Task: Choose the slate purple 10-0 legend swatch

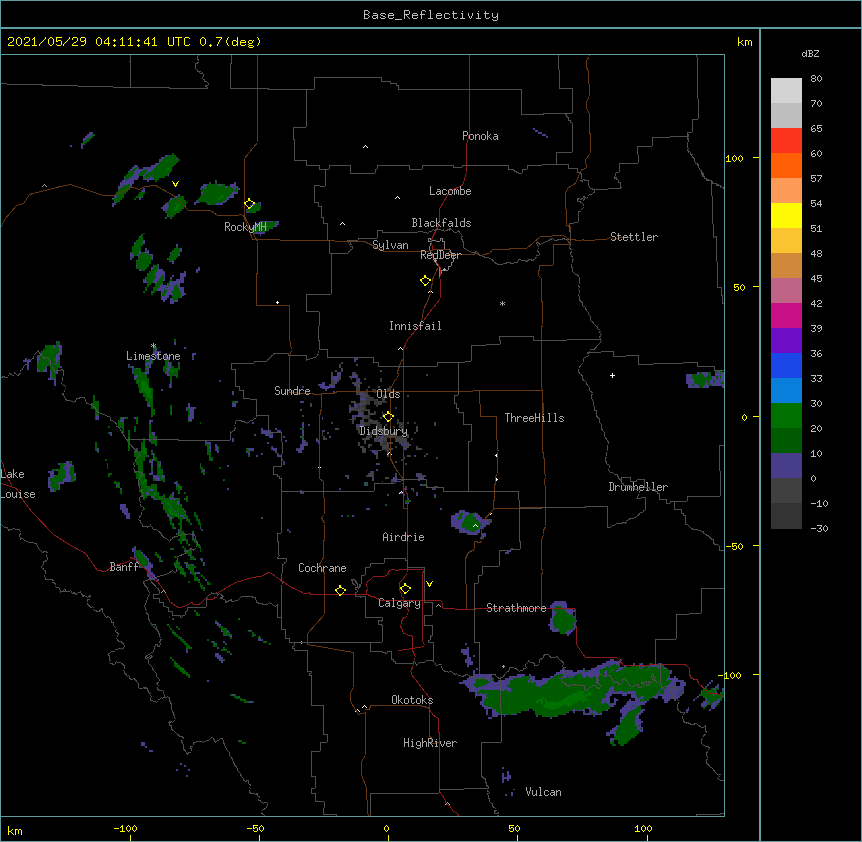Action: click(786, 466)
